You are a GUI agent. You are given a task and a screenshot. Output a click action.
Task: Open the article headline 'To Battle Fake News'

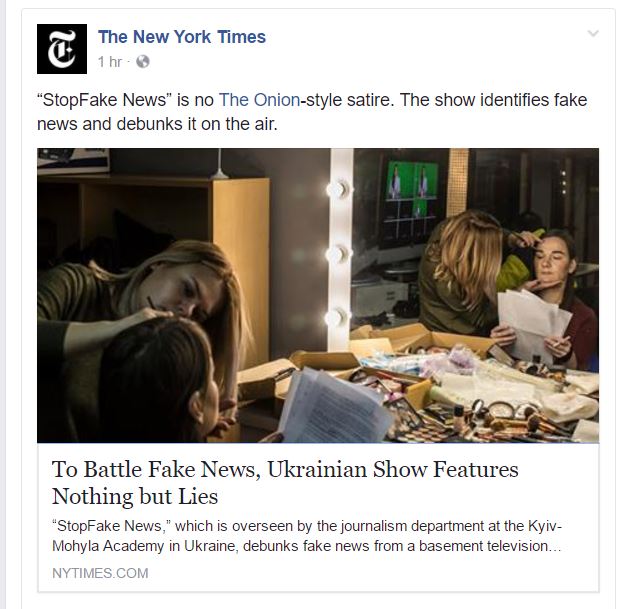click(285, 482)
